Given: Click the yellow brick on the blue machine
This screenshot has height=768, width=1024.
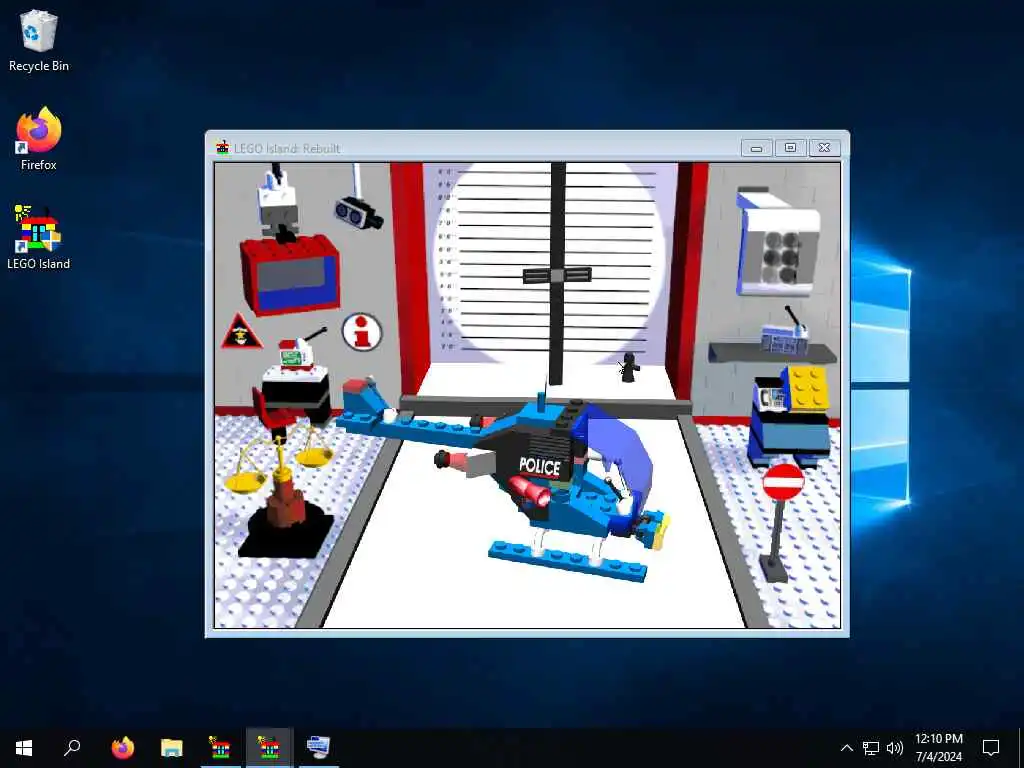Looking at the screenshot, I should click(808, 388).
